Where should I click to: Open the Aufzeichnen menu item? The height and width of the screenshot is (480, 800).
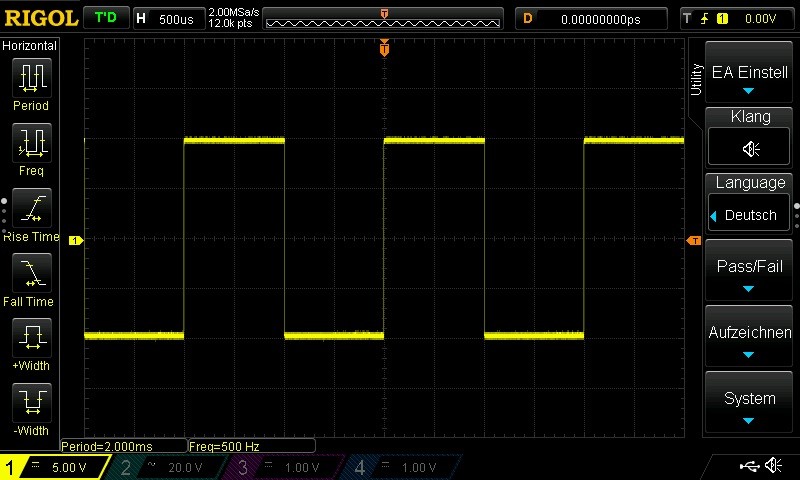point(750,338)
